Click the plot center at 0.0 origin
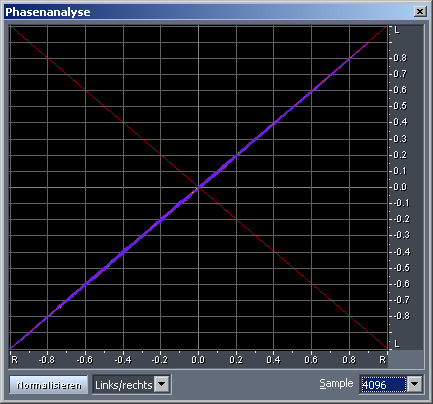 coord(198,187)
